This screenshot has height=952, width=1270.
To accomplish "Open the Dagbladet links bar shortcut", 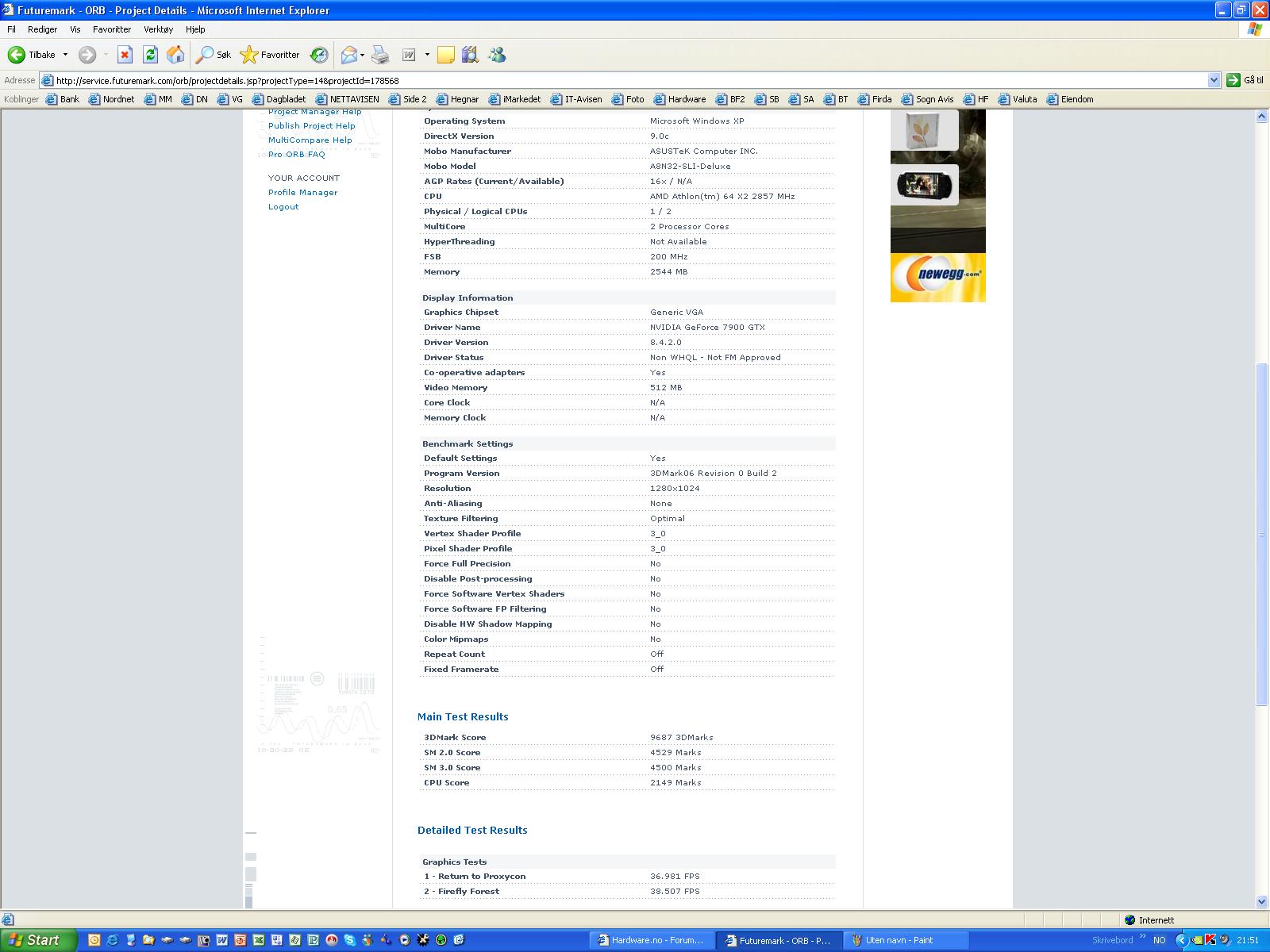I will [x=279, y=99].
